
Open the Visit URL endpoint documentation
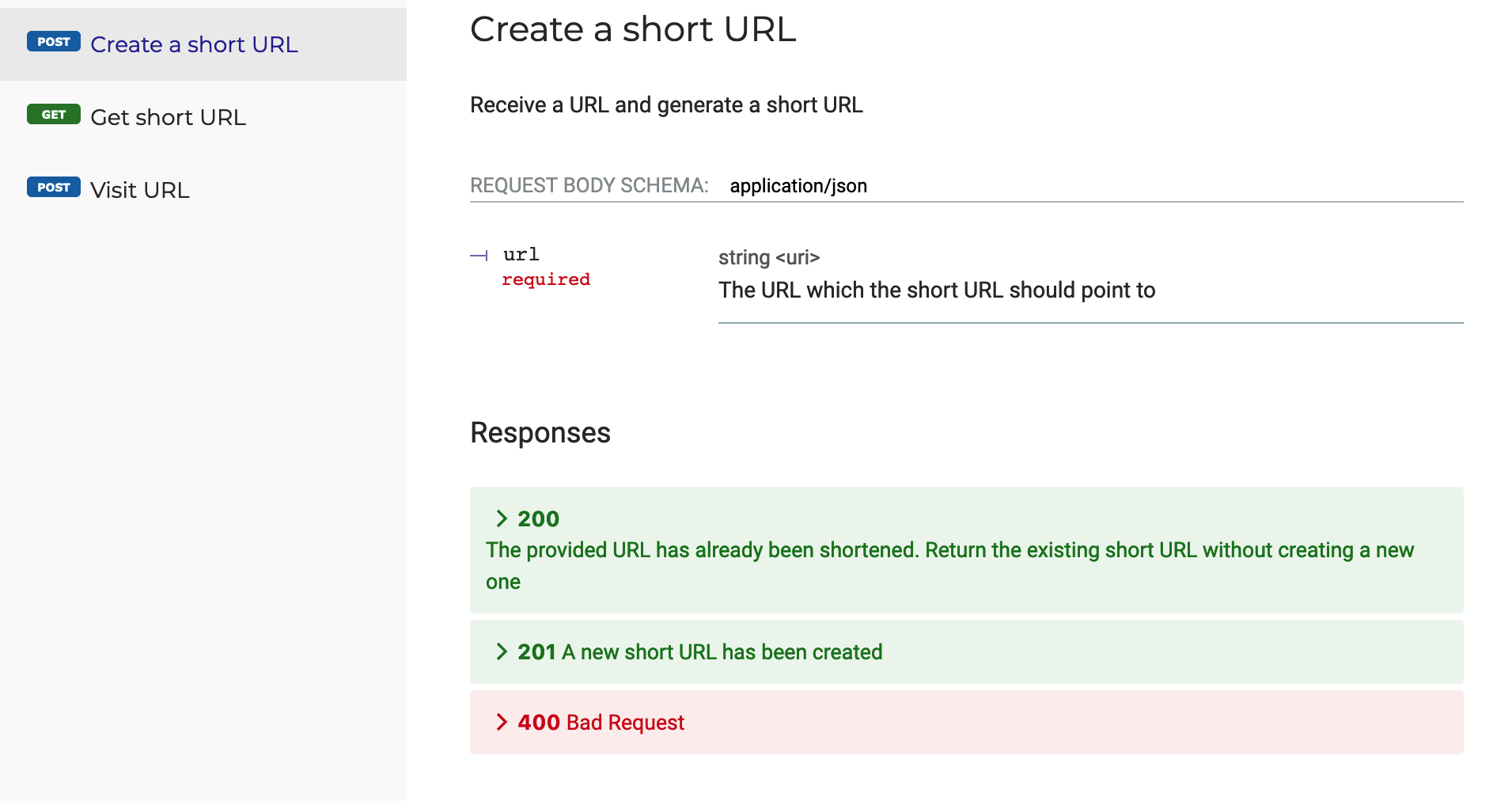140,189
